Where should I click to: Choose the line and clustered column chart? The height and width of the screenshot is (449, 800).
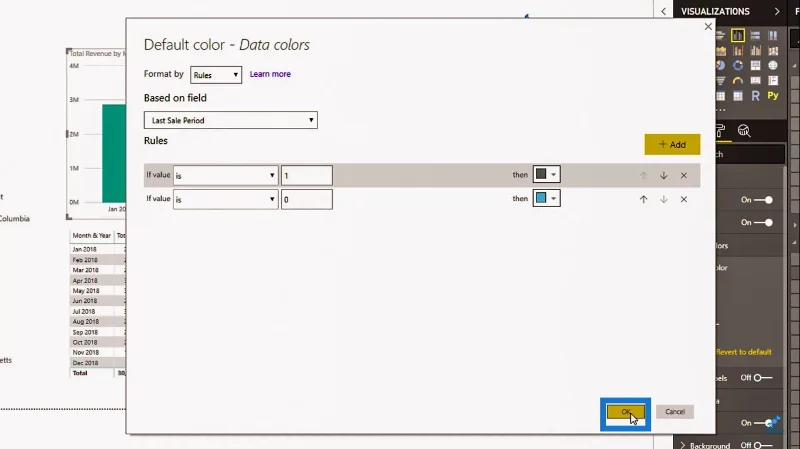click(x=756, y=51)
